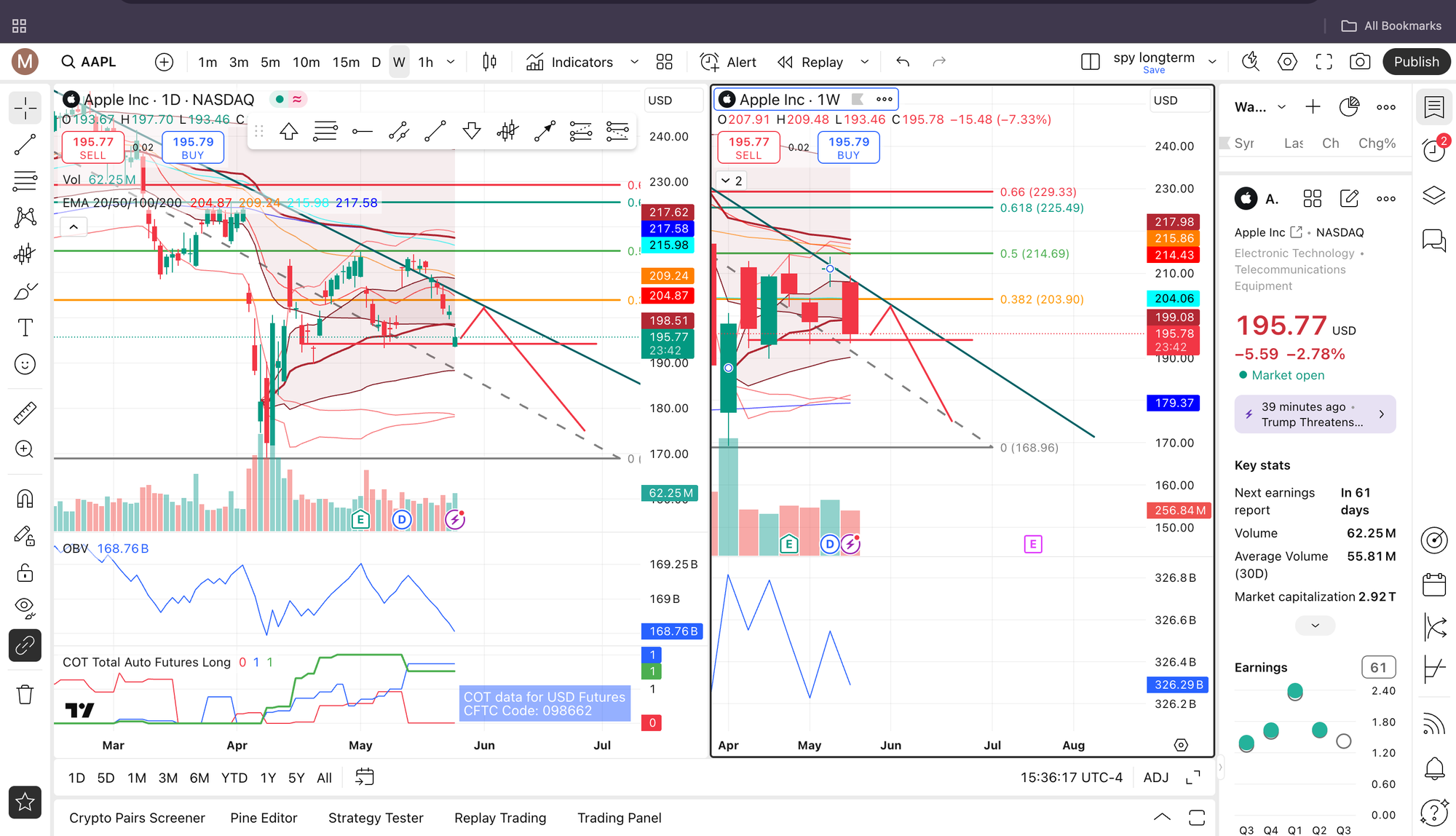The image size is (1456, 836).
Task: Toggle magnet mode for drawings
Action: coord(25,499)
